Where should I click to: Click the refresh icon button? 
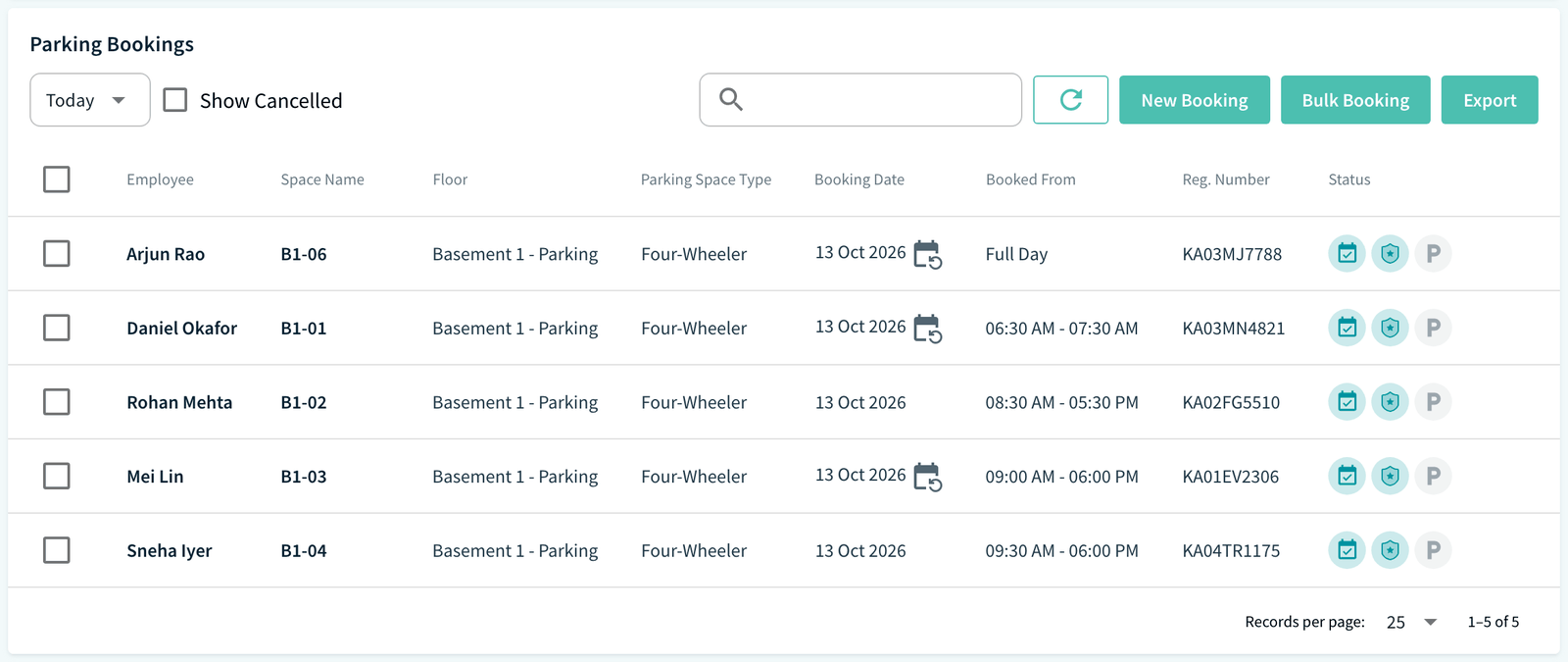point(1070,100)
